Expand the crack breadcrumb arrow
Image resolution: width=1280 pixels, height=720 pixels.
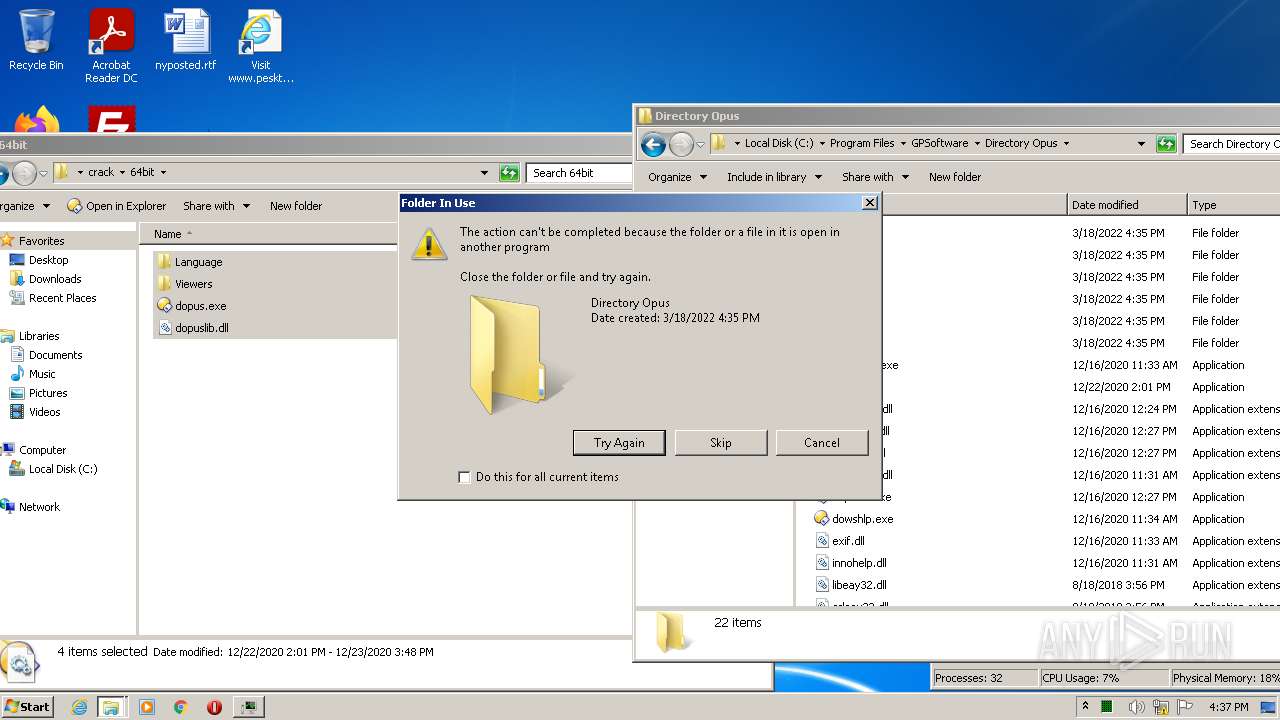pyautogui.click(x=123, y=173)
